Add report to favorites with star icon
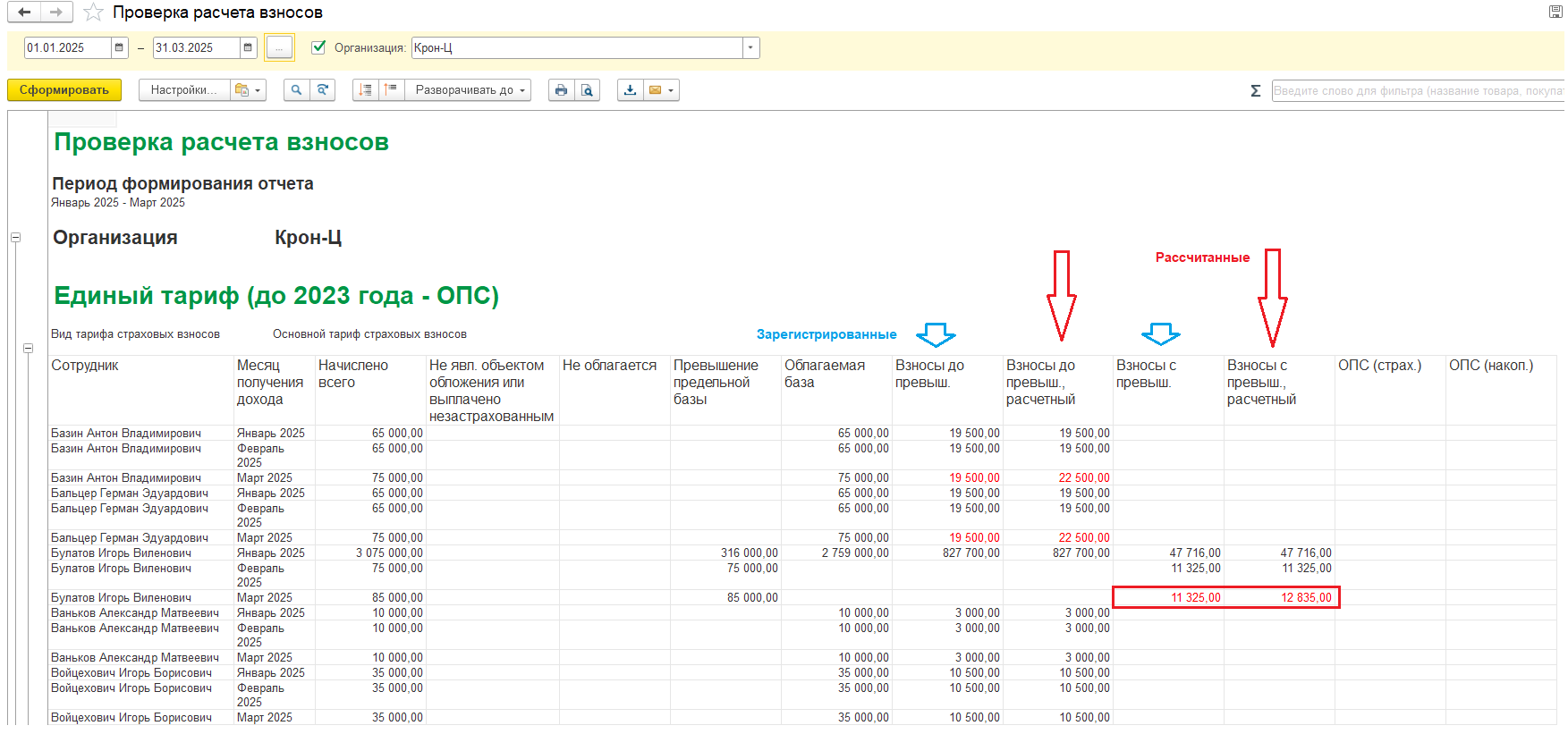 [93, 13]
